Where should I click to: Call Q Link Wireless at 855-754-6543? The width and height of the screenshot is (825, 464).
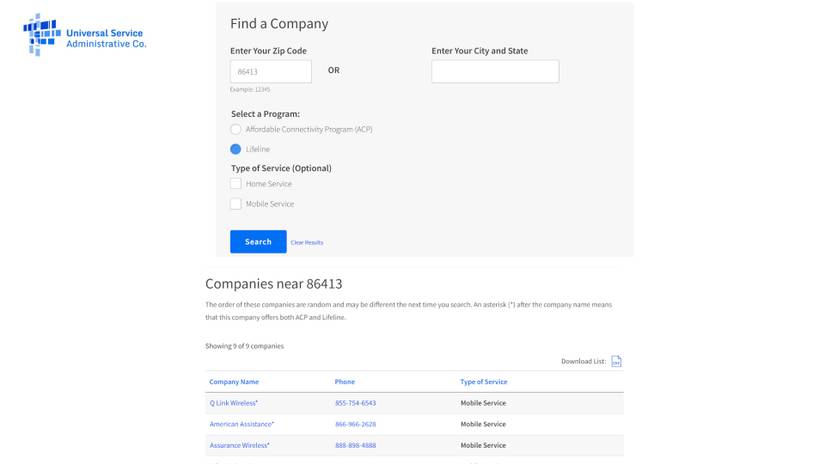pos(355,403)
